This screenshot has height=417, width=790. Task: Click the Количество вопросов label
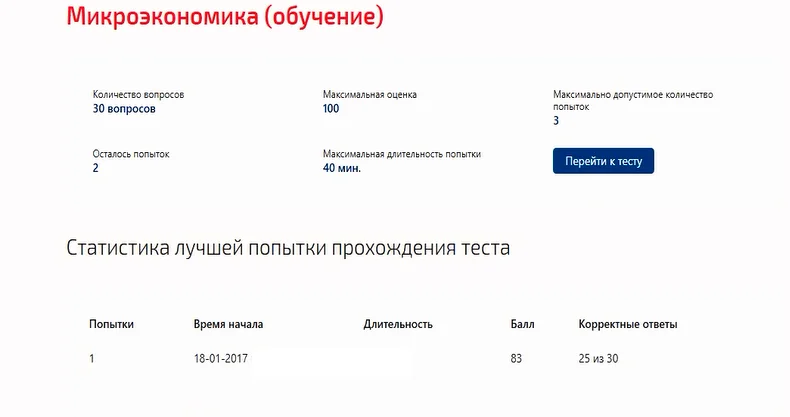[138, 95]
